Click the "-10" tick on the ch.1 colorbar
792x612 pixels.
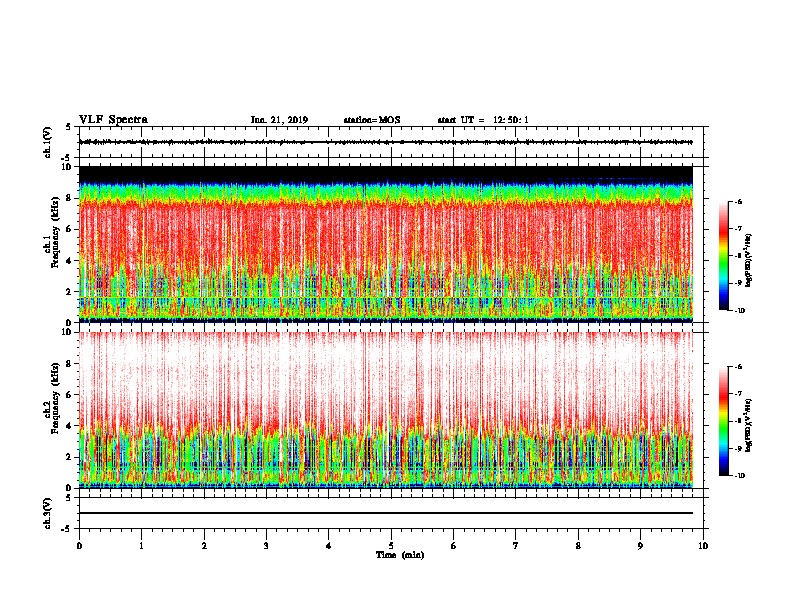(739, 311)
